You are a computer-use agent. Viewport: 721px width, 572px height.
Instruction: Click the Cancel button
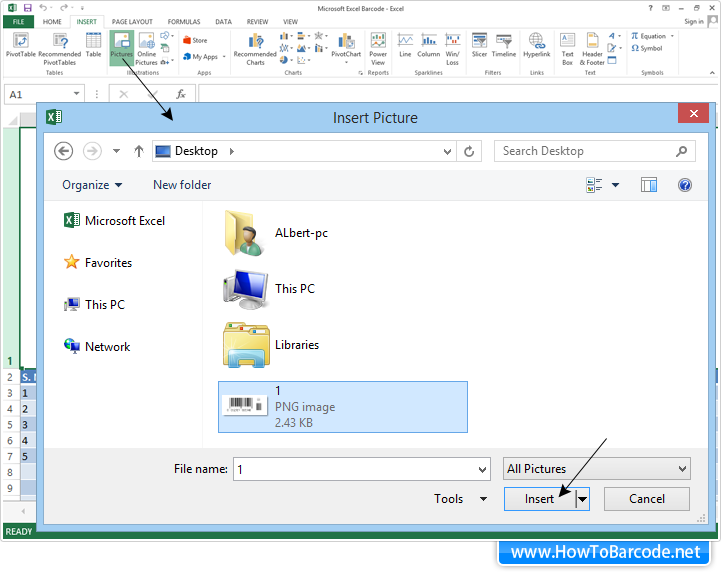(x=647, y=499)
